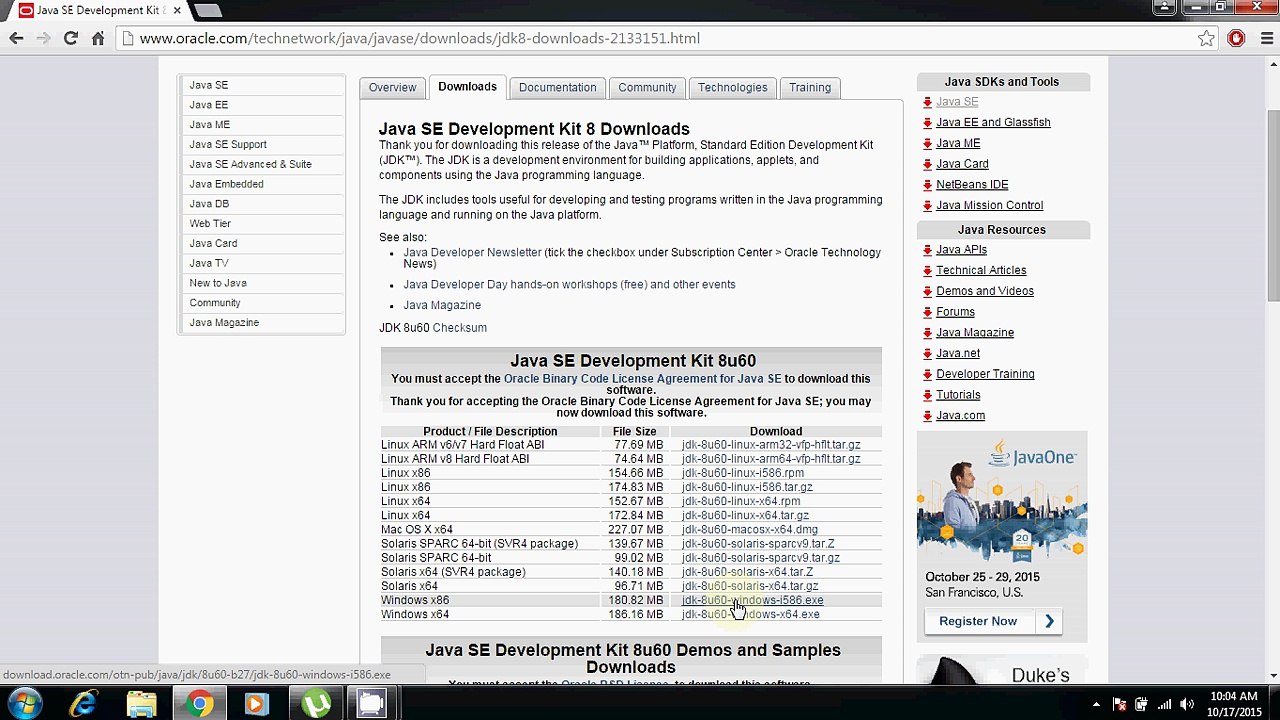Viewport: 1280px width, 720px height.
Task: Download jdk-8u60-linux-i586.rpm
Action: (x=742, y=473)
